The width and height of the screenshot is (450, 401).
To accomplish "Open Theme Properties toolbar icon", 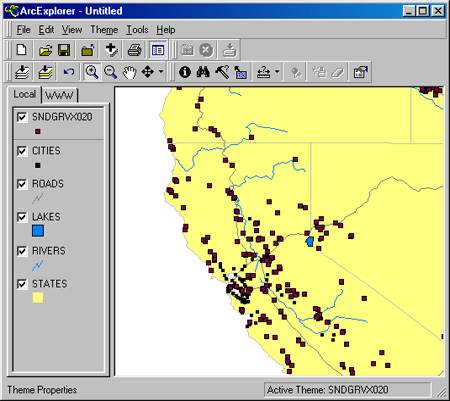I will (x=360, y=72).
